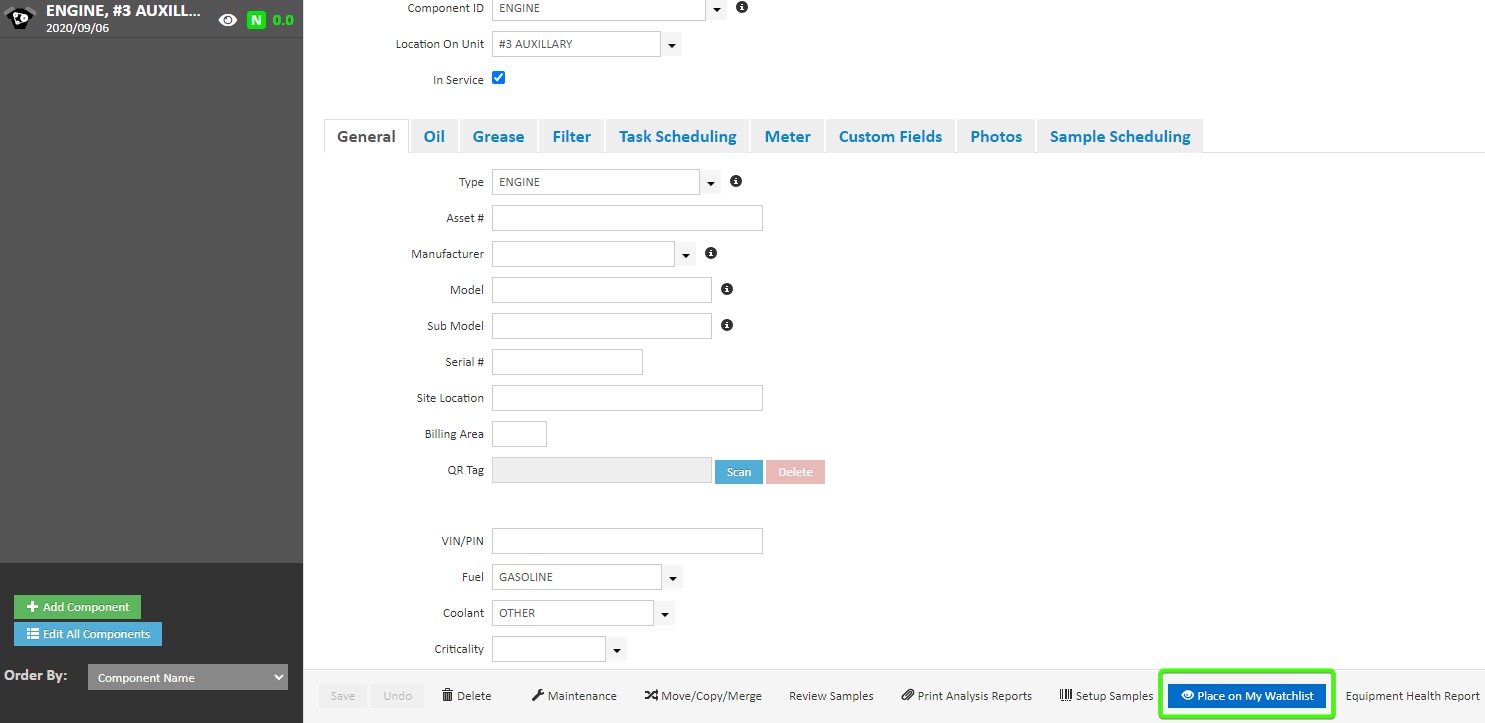
Task: Click the info icon beside Manufacturer
Action: (x=711, y=254)
